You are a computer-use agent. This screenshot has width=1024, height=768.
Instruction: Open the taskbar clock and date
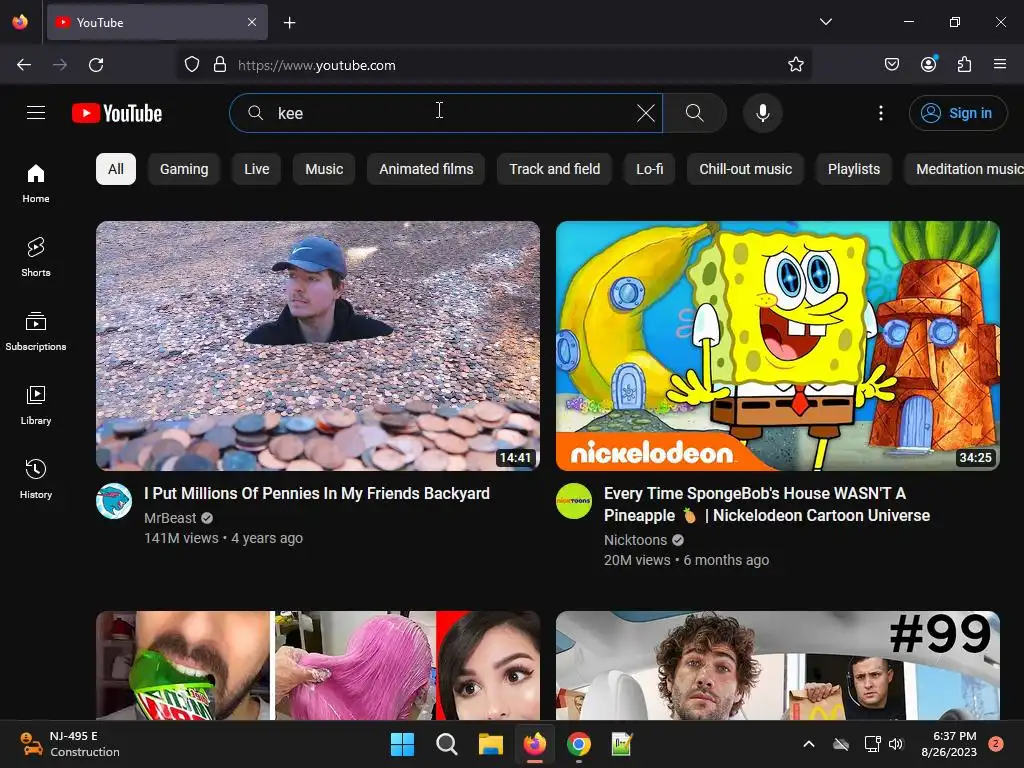pos(949,744)
